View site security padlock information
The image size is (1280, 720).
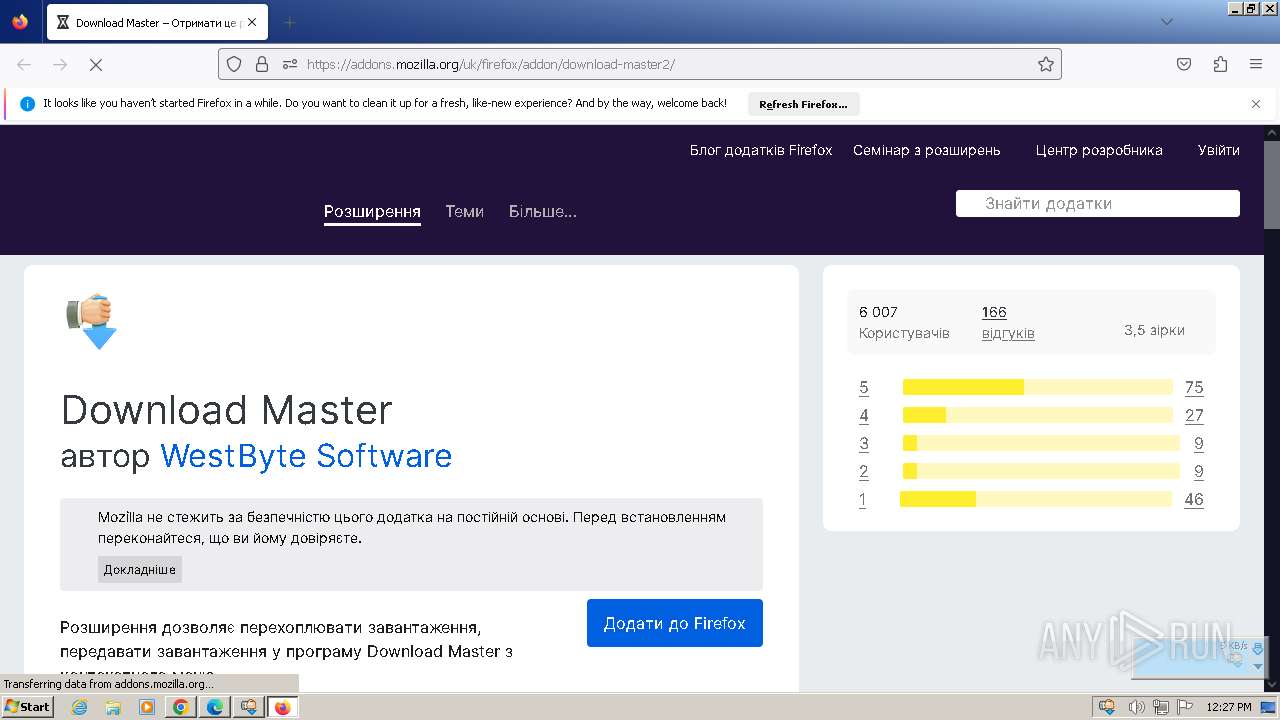click(262, 64)
